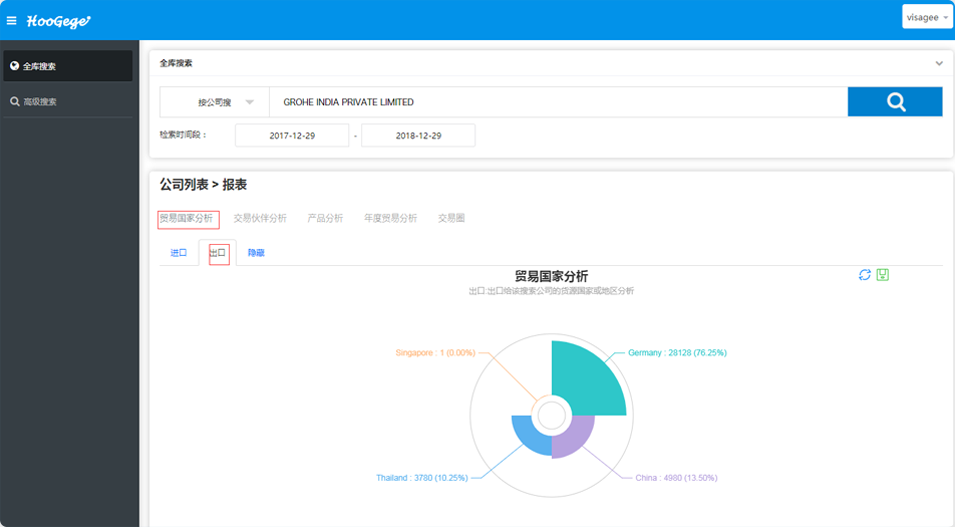955x527 pixels.
Task: Focus the company name search field
Action: [559, 102]
